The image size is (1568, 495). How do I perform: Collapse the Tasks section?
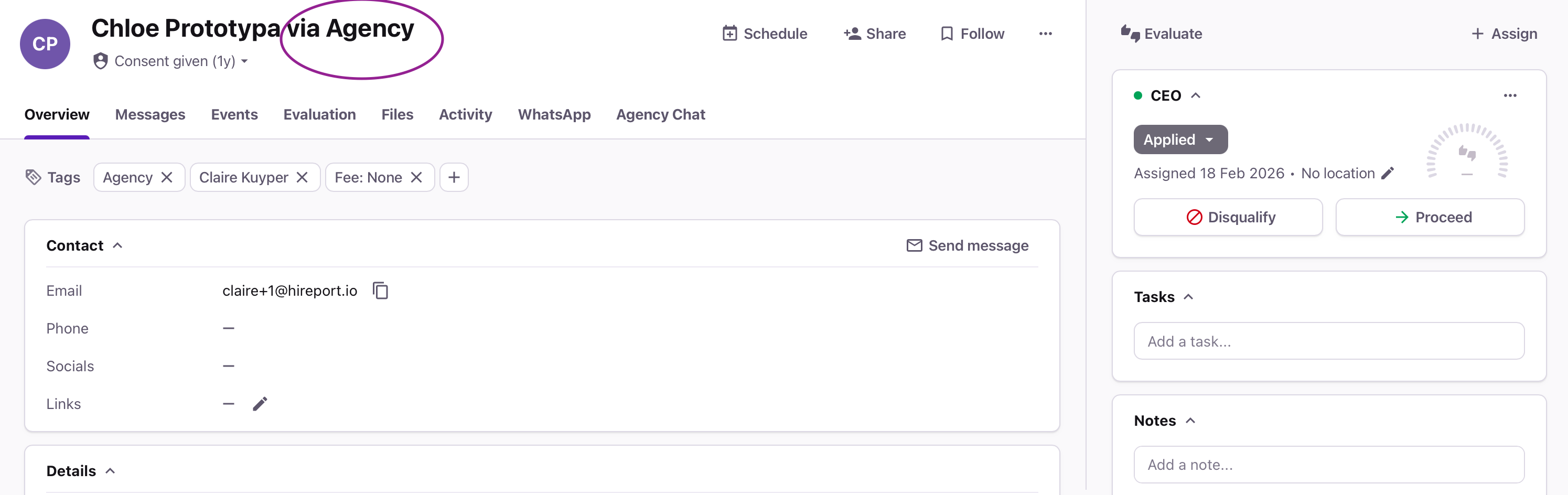[1188, 296]
